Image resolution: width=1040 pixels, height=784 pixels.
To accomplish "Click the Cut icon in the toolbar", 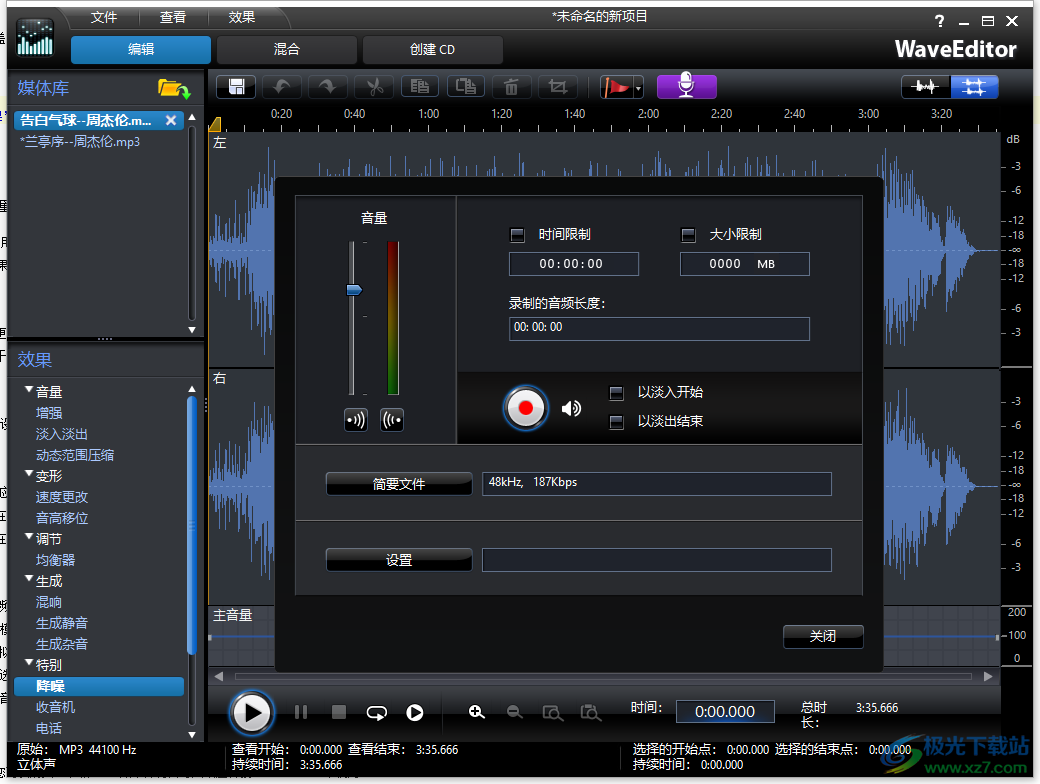I will coord(373,86).
